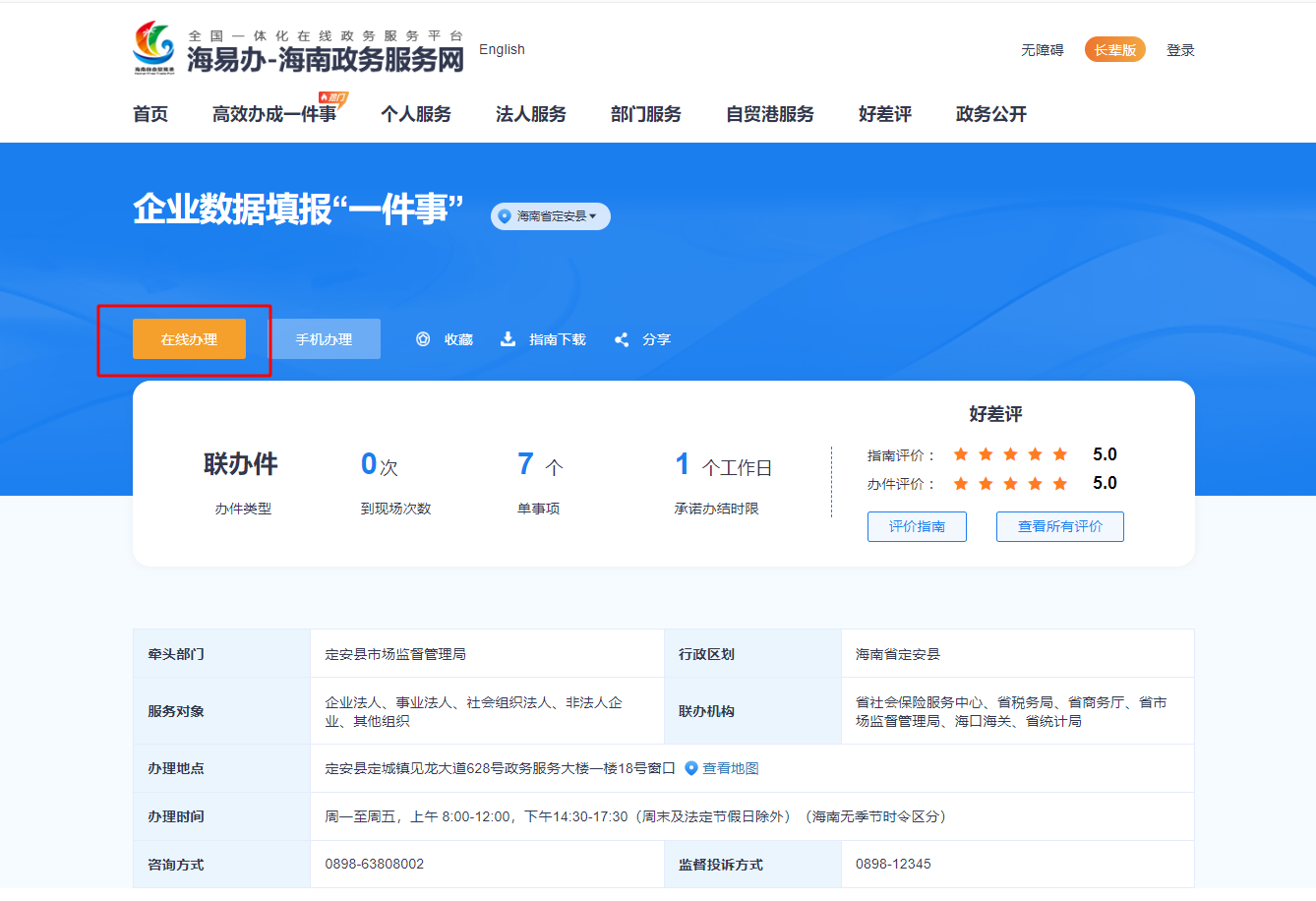1316x901 pixels.
Task: Click the 海易办-海南政务服务网 site title
Action: [x=326, y=59]
